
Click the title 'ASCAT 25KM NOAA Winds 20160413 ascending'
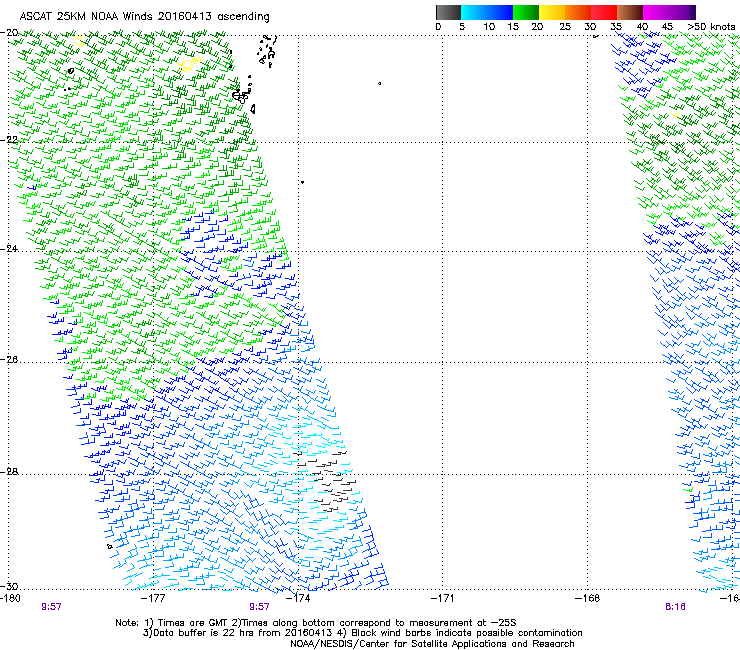tap(144, 17)
